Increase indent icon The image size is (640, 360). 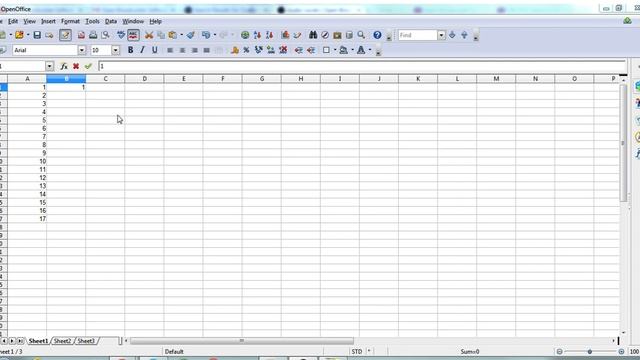coord(311,50)
